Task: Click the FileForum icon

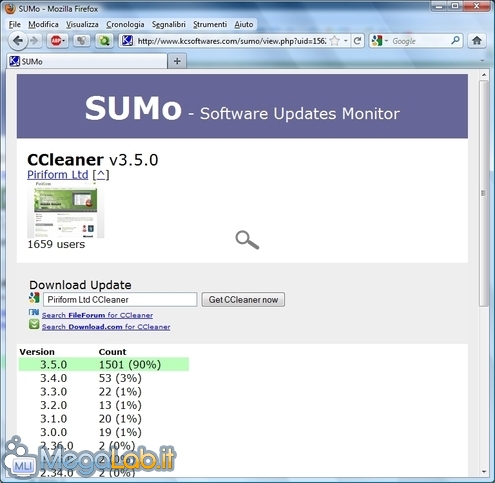Action: [34, 312]
